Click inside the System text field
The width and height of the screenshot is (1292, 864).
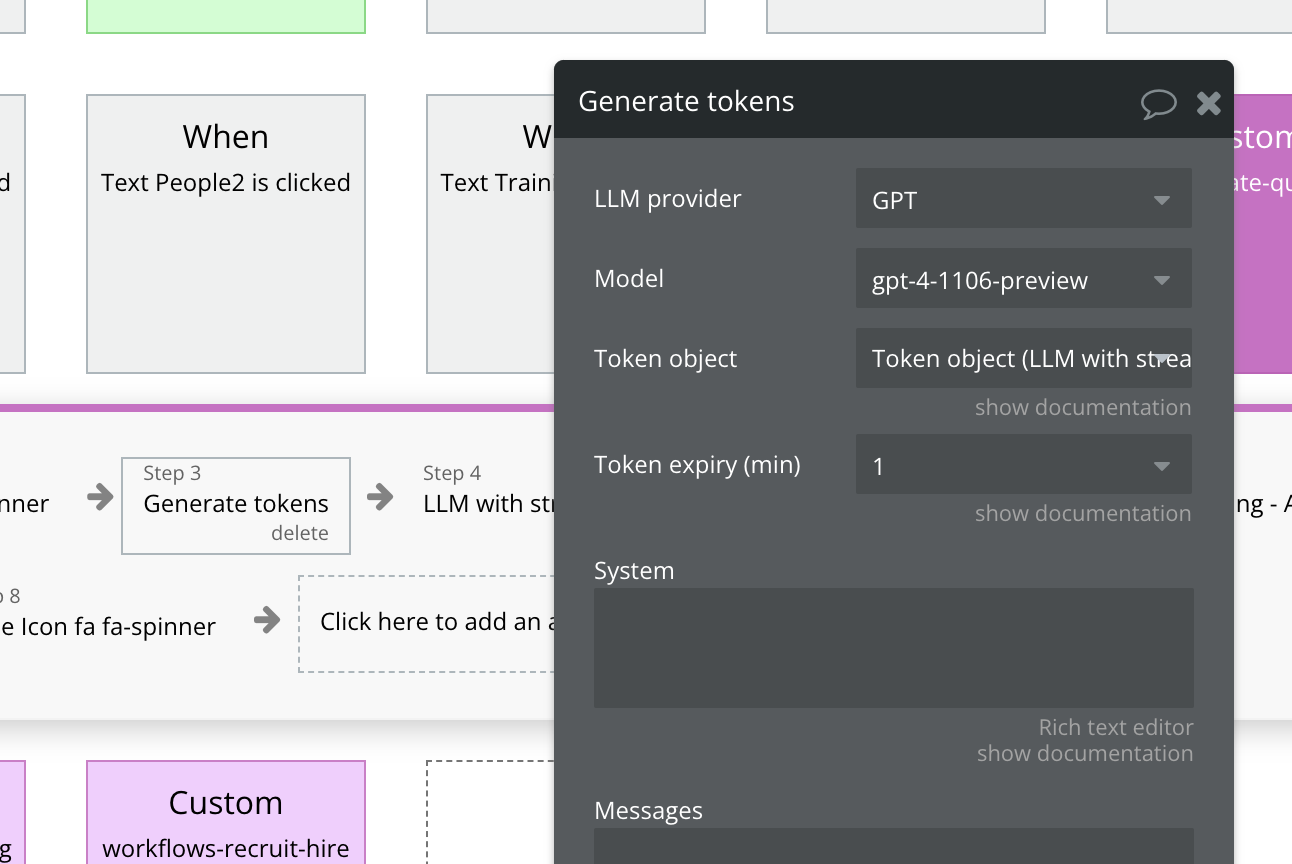pyautogui.click(x=893, y=647)
